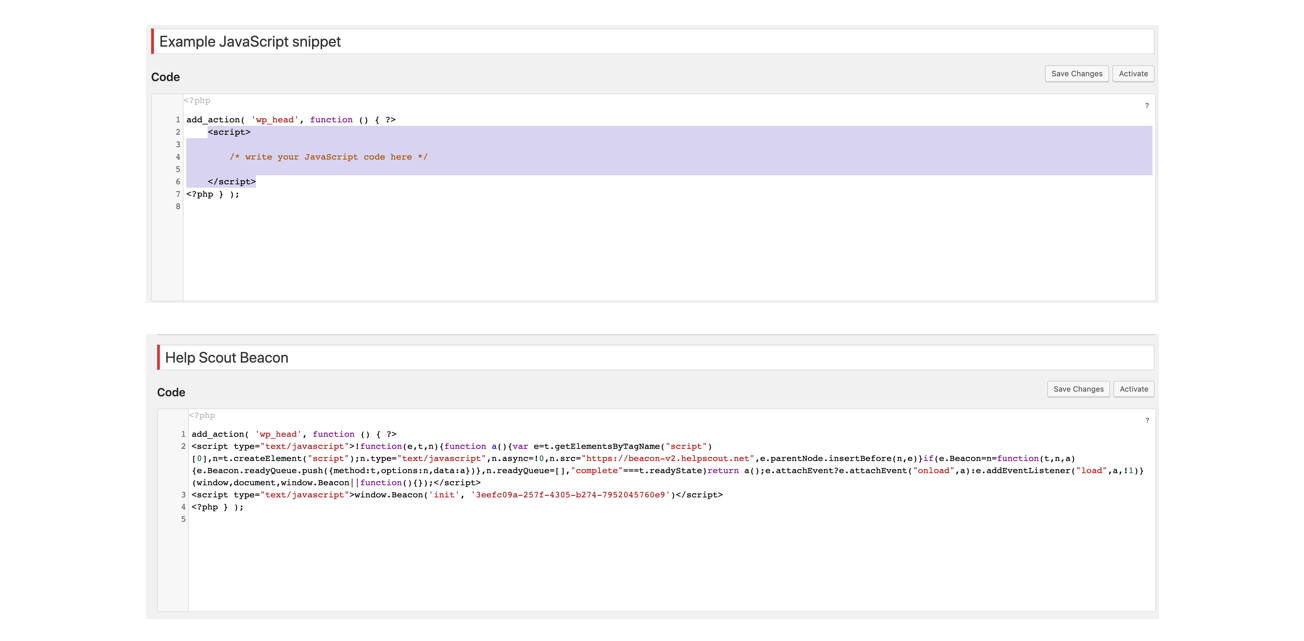The height and width of the screenshot is (641, 1304).
Task: Click the Beacon init ID string
Action: 570,495
